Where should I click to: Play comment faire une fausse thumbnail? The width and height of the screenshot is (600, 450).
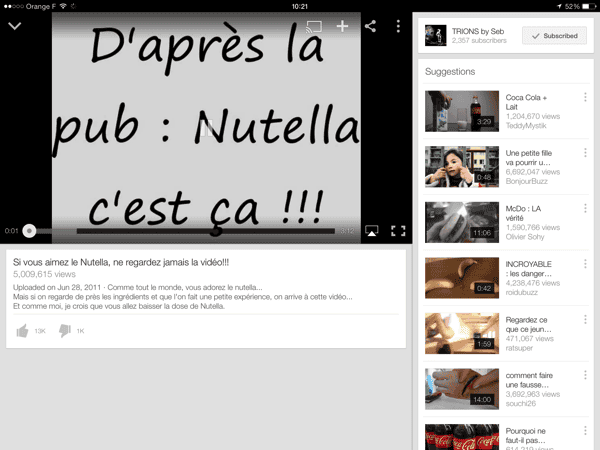tap(462, 389)
